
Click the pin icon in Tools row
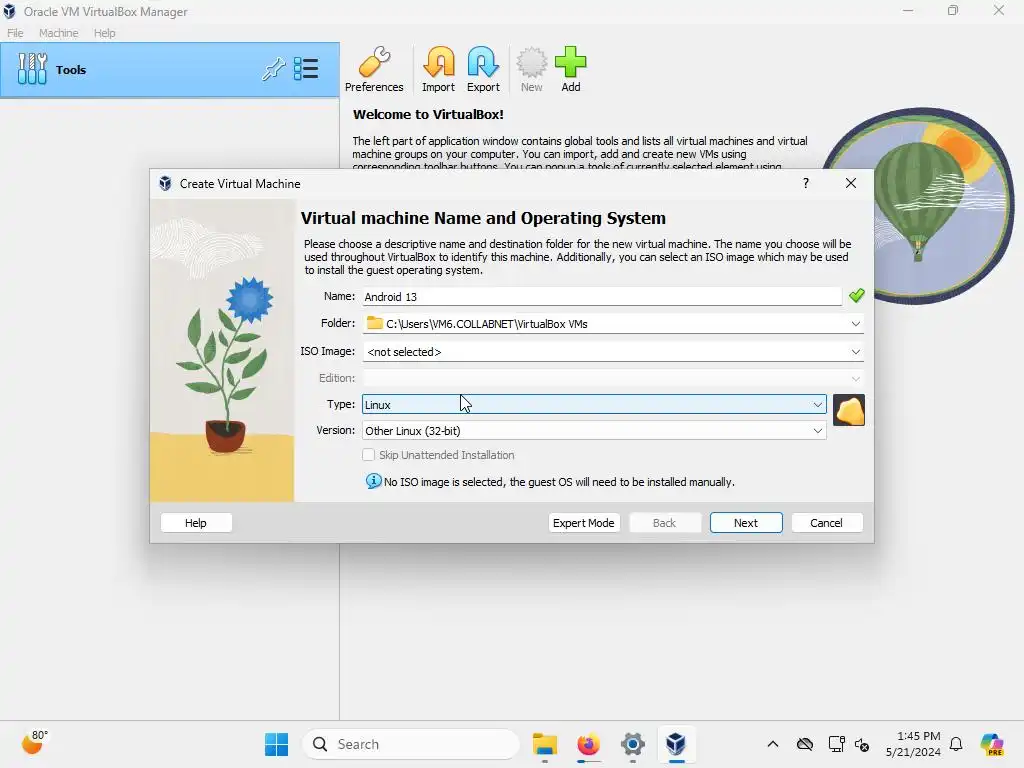click(274, 69)
